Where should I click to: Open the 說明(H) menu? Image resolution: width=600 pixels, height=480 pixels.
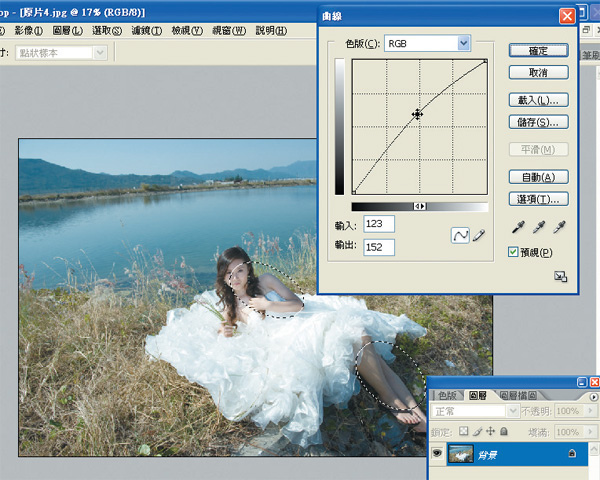(271, 31)
